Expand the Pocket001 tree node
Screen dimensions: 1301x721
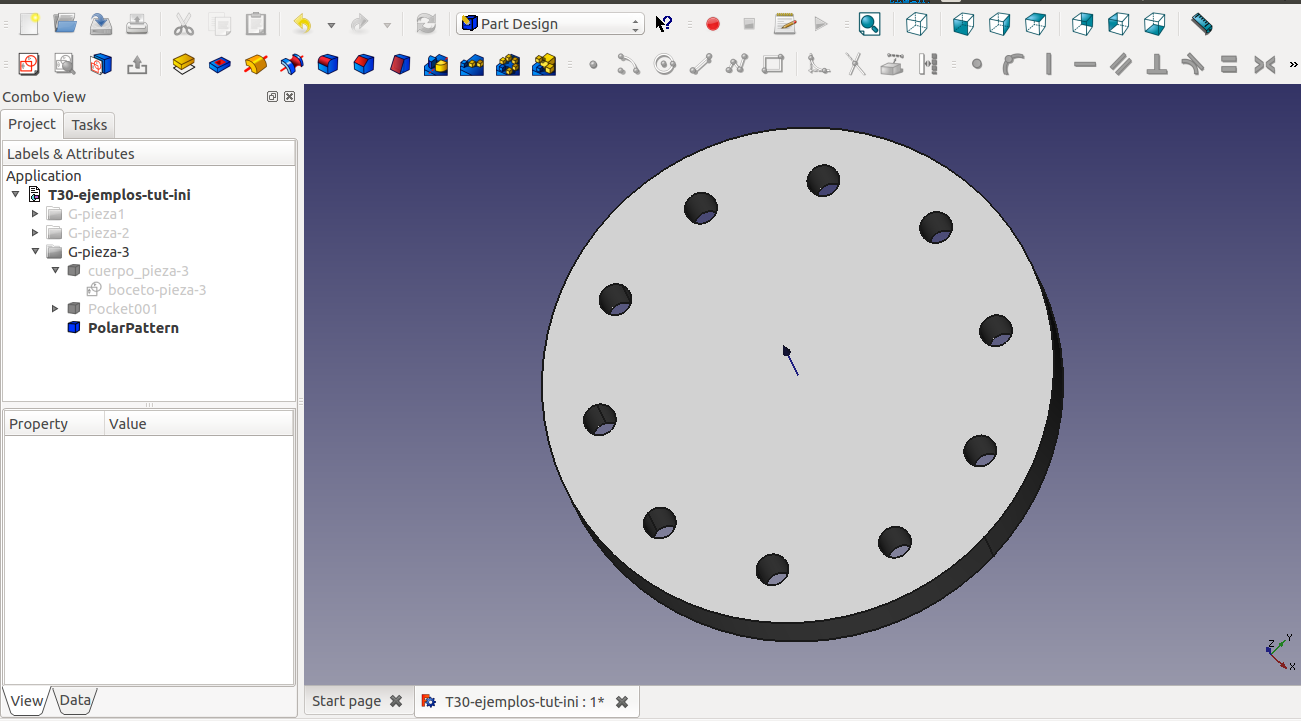point(55,309)
